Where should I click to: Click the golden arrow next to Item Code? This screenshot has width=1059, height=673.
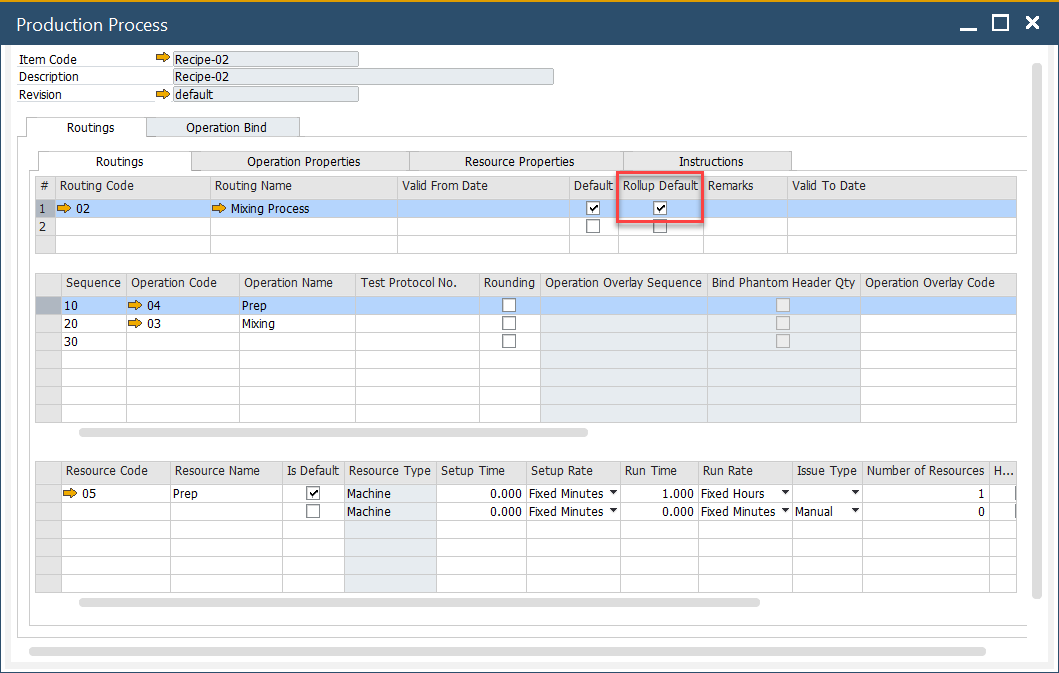(x=163, y=58)
